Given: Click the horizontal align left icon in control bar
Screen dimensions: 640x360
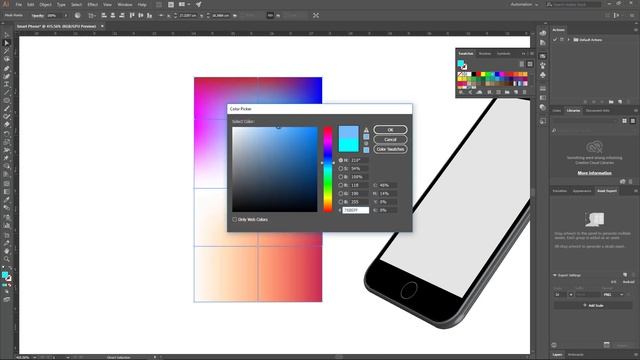Looking at the screenshot, I should coord(104,16).
